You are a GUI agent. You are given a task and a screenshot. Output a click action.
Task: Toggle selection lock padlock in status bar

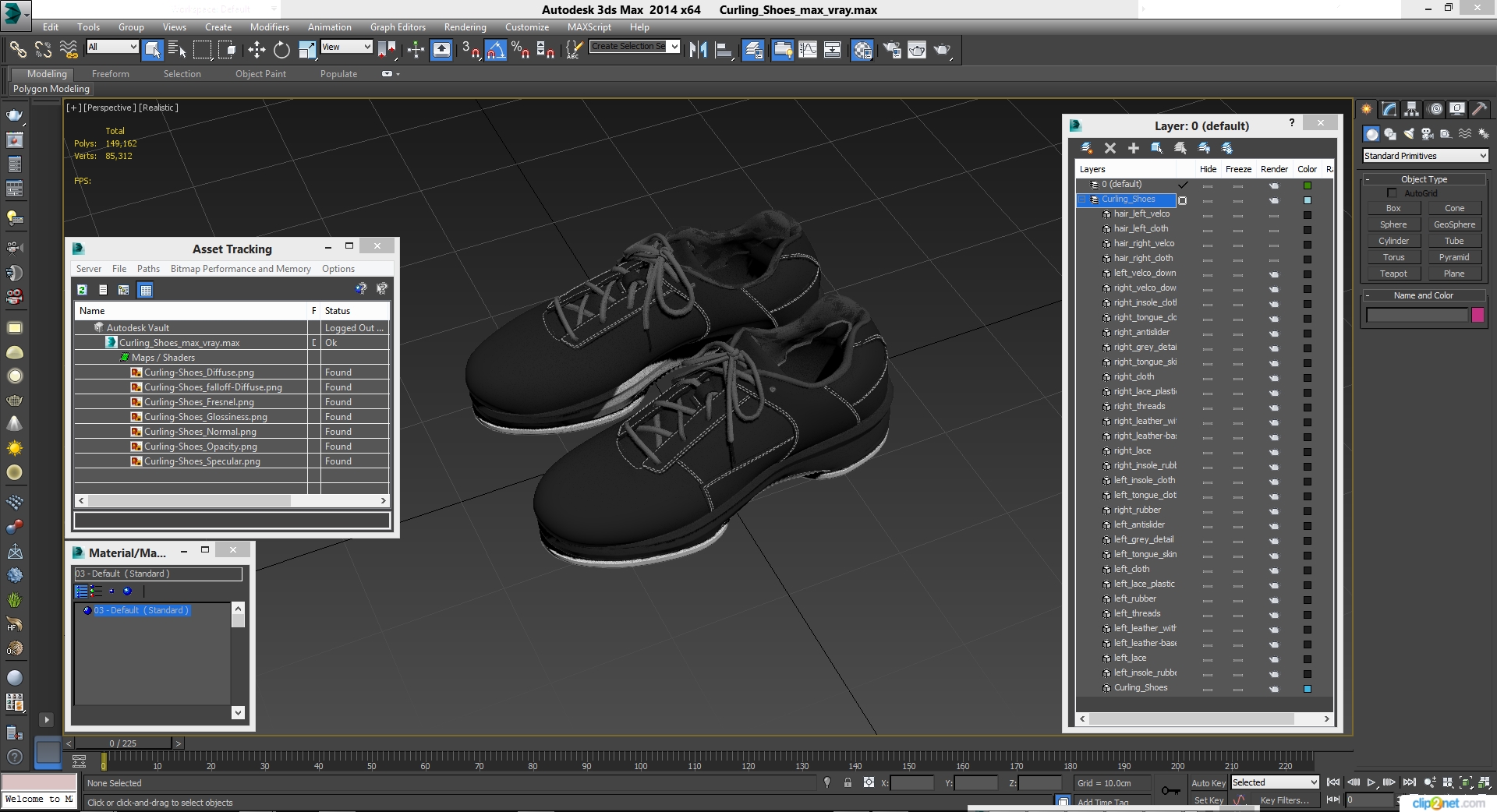tap(848, 782)
